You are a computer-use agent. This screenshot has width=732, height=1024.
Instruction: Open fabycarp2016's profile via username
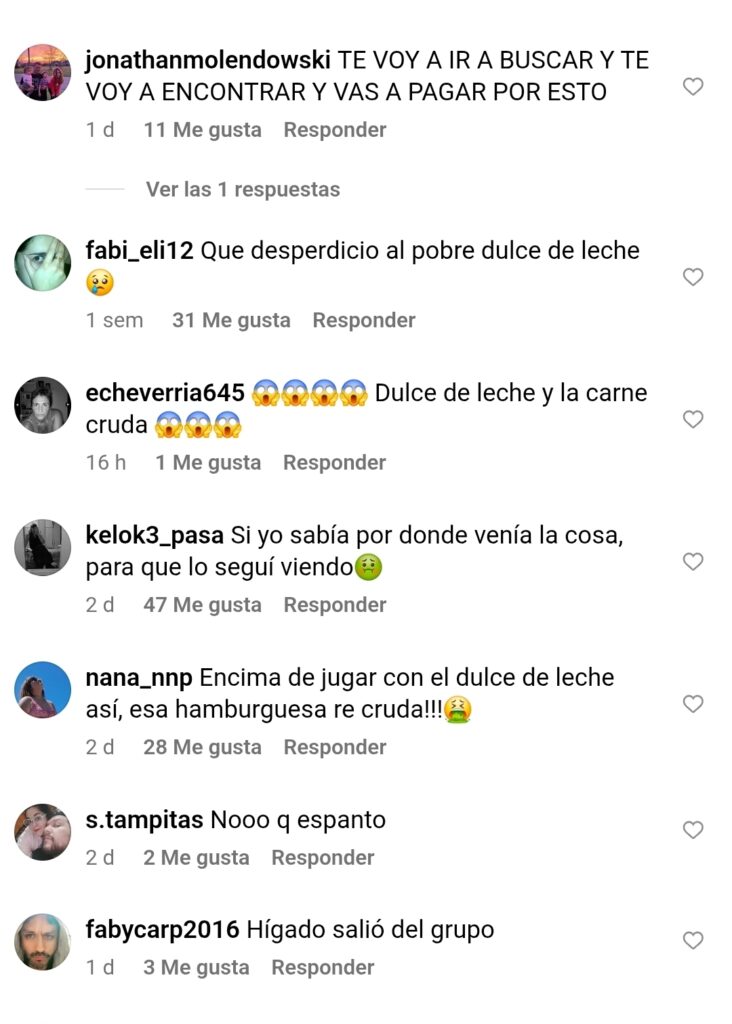(x=163, y=930)
